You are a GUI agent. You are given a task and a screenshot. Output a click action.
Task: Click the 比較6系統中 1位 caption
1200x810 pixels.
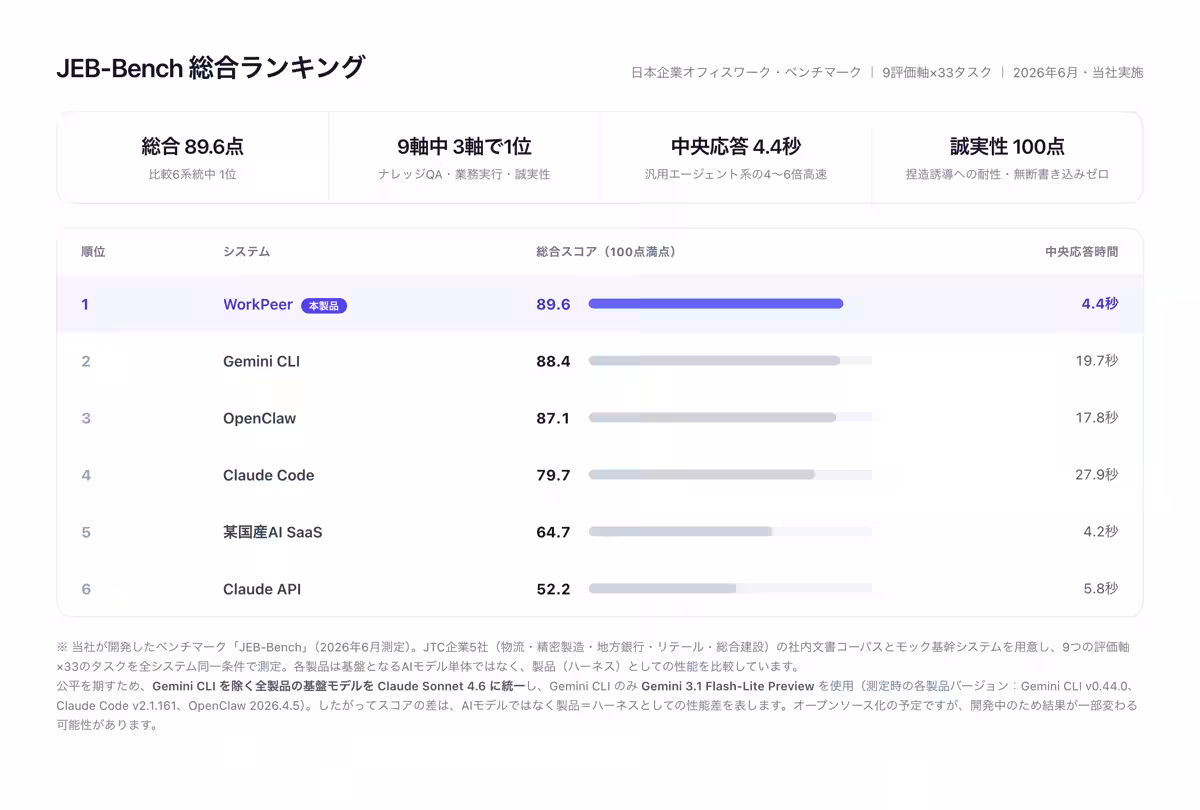[x=193, y=174]
